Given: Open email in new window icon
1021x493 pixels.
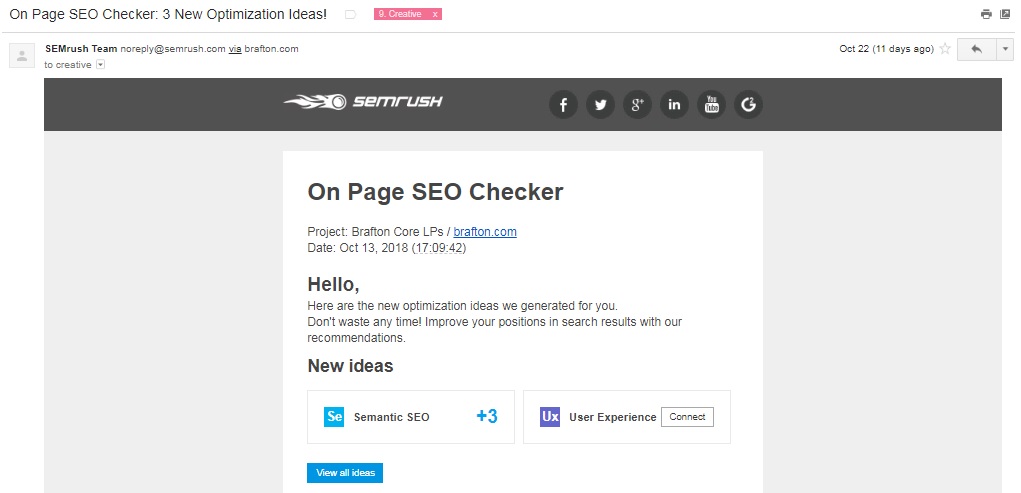Looking at the screenshot, I should 1005,14.
